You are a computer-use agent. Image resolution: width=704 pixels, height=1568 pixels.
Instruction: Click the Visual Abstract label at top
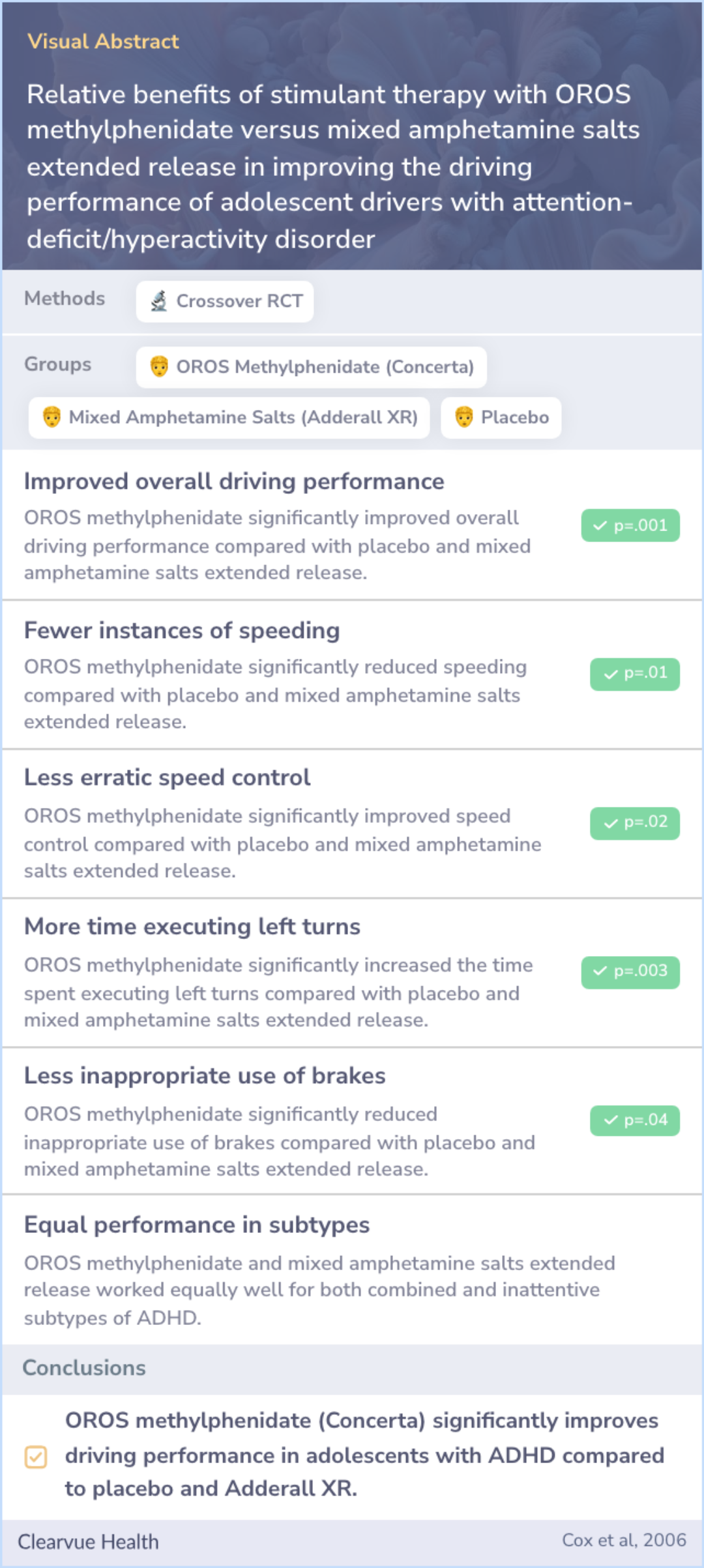103,42
